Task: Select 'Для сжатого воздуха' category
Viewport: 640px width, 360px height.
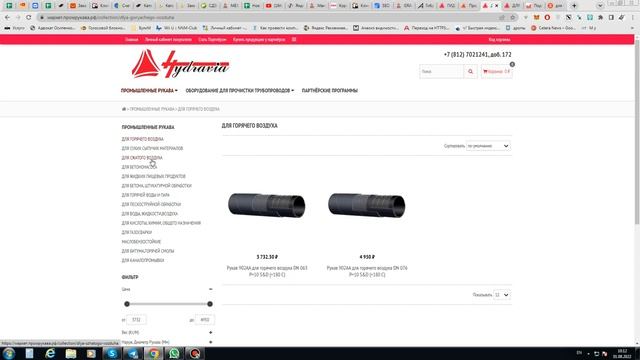Action: click(x=142, y=158)
